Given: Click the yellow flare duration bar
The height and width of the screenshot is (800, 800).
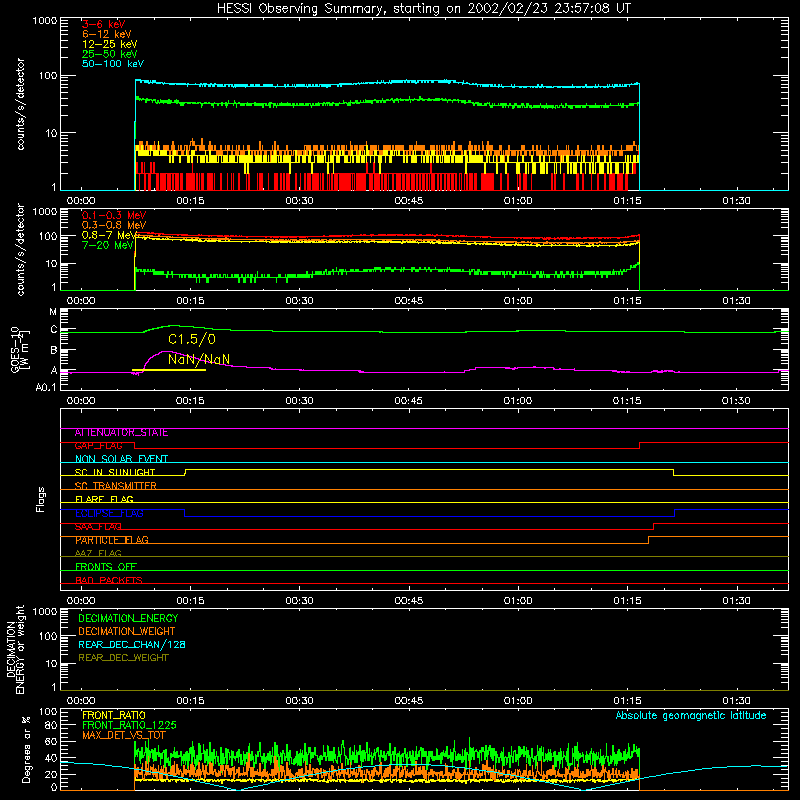Looking at the screenshot, I should [169, 370].
